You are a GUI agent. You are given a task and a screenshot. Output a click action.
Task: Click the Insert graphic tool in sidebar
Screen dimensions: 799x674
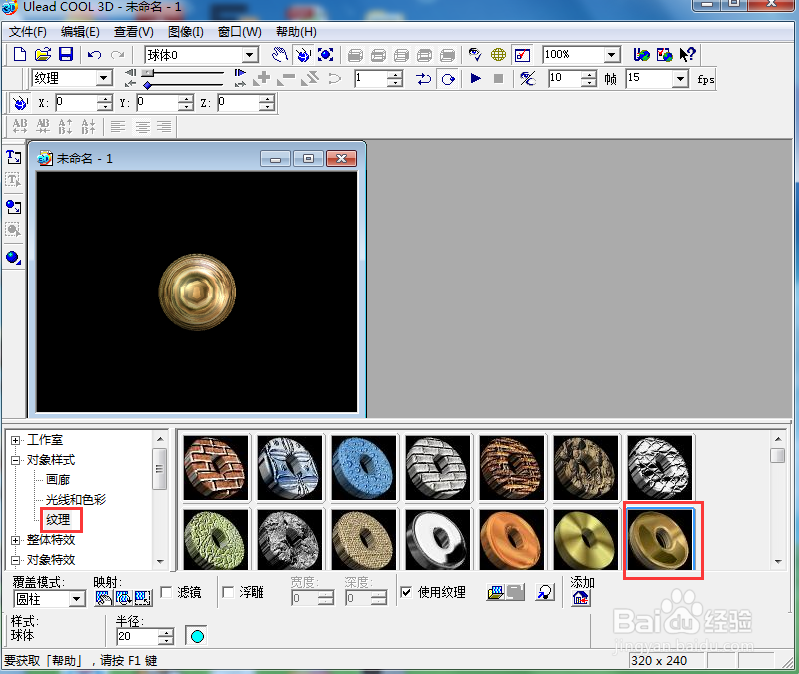click(14, 207)
